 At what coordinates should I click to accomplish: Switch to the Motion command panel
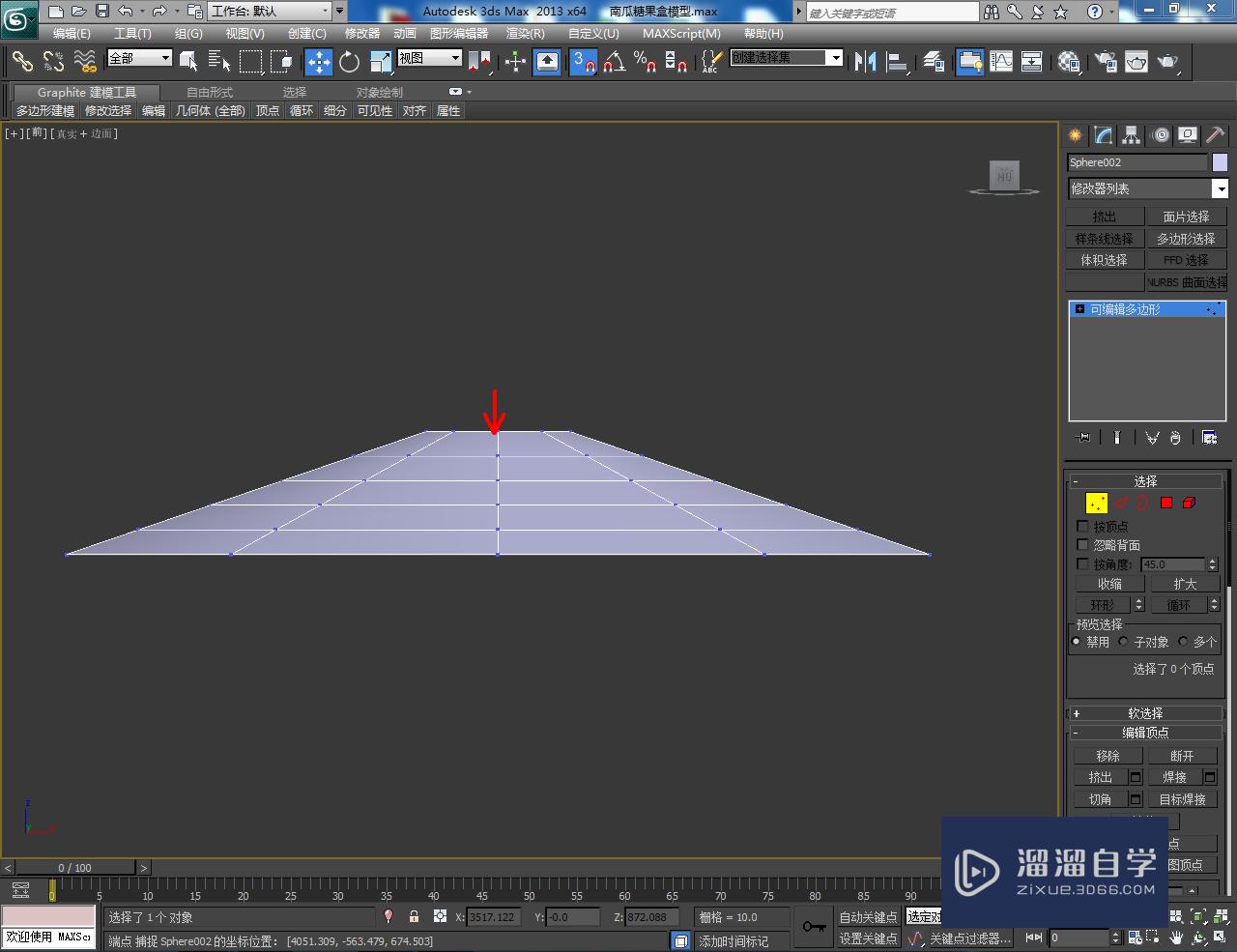[1161, 135]
